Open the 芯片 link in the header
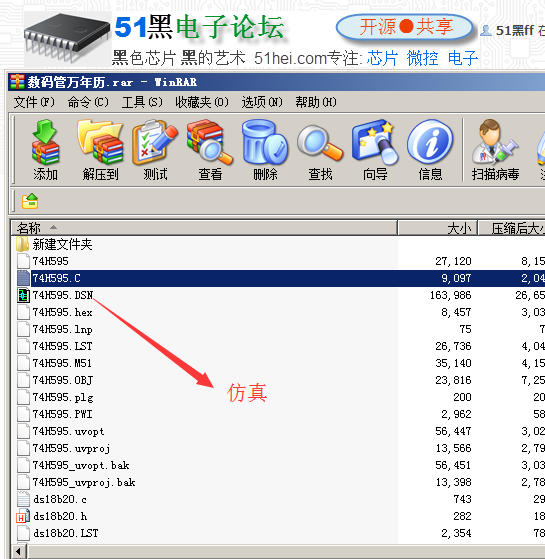 pyautogui.click(x=382, y=58)
